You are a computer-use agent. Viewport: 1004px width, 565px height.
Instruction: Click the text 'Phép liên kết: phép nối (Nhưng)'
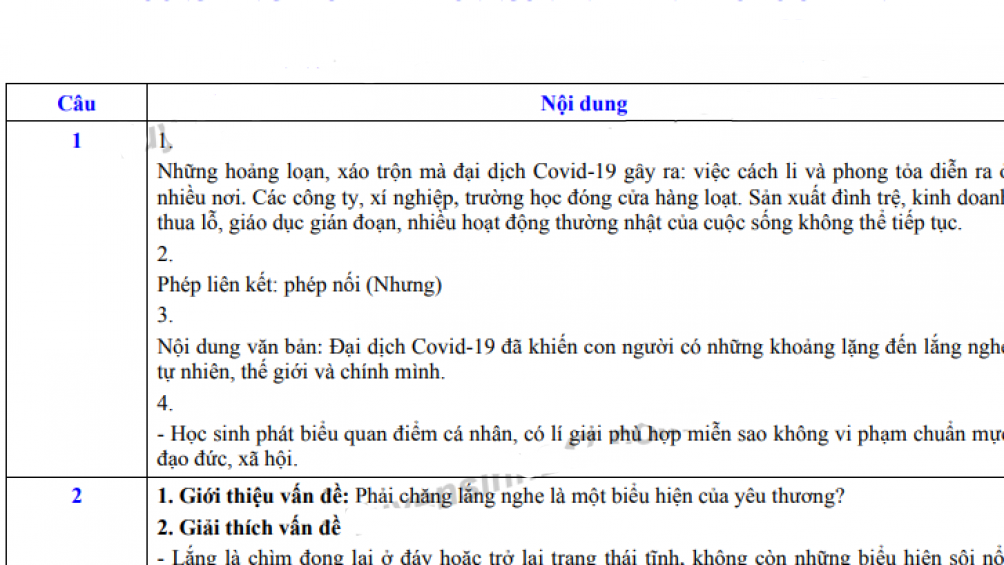299,284
